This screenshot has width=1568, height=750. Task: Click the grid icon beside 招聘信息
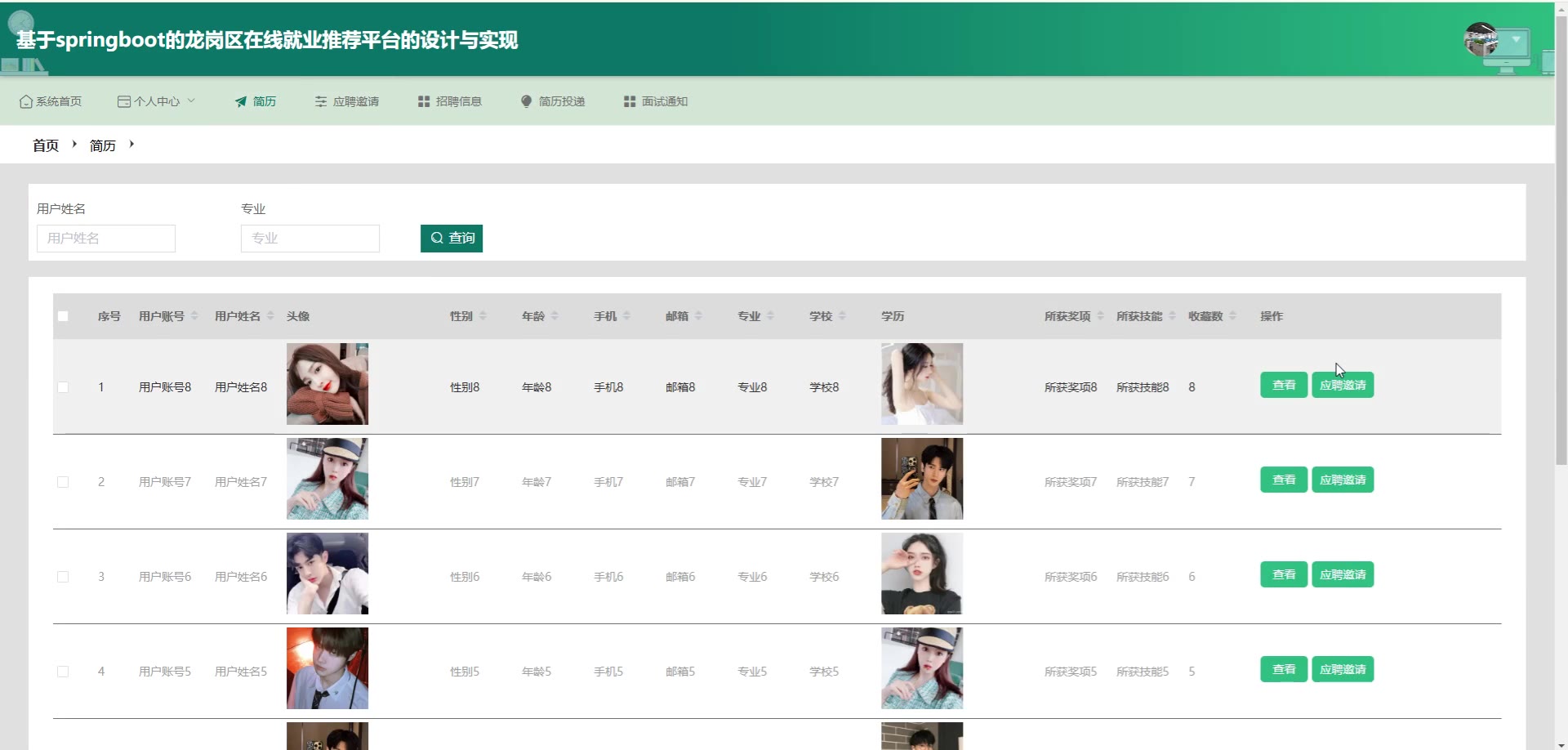pos(424,101)
